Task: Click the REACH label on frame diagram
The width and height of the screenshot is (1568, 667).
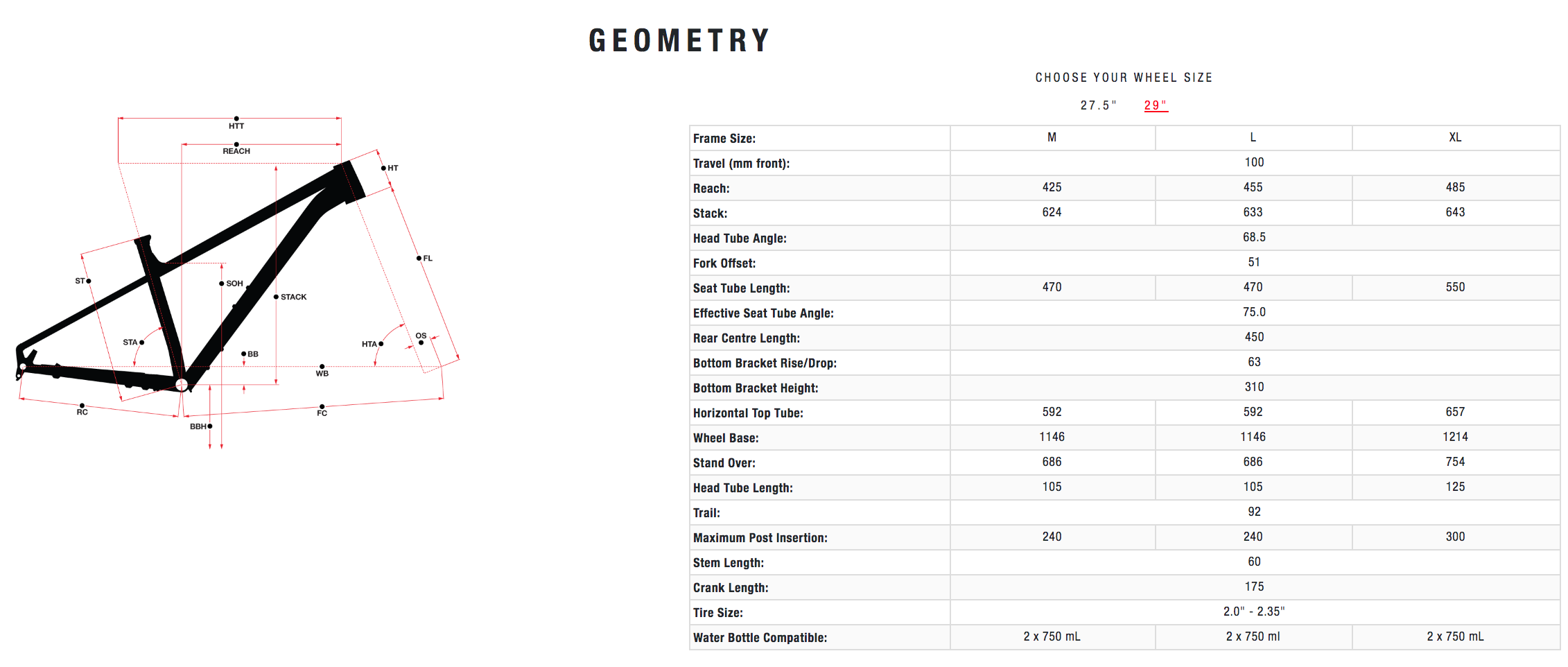Action: [236, 151]
